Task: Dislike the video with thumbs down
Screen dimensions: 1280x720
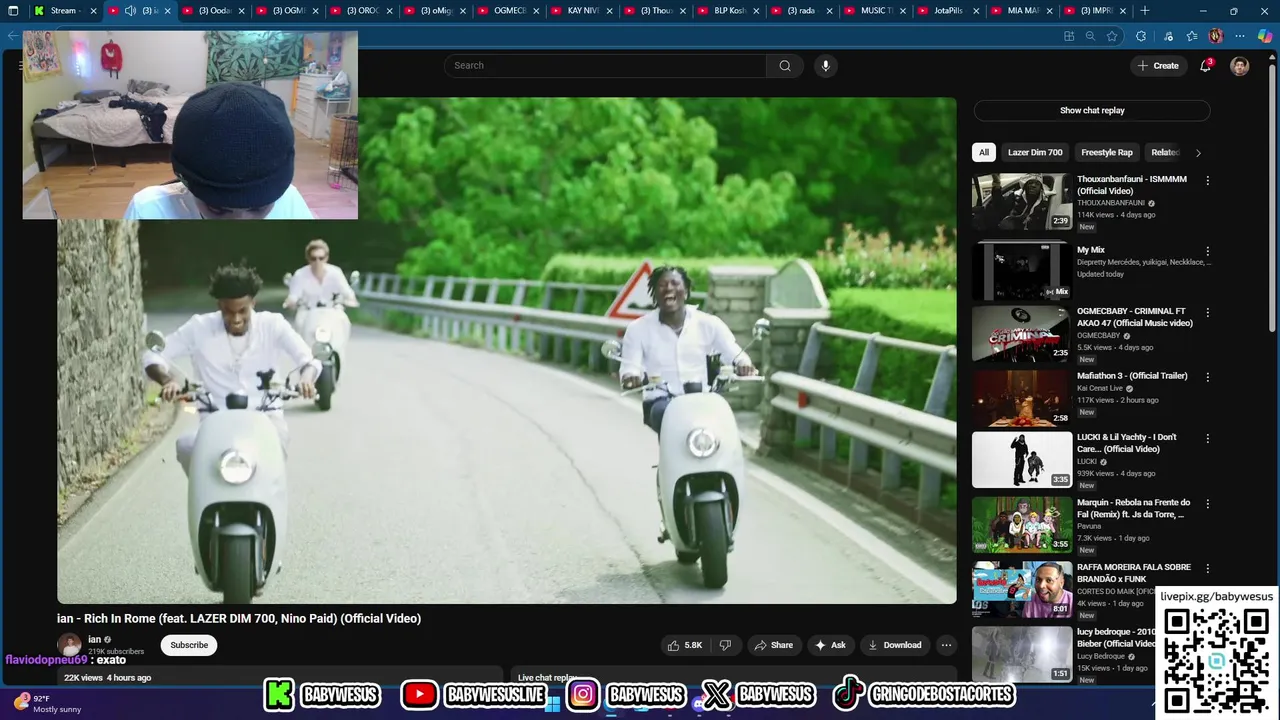Action: (x=725, y=645)
